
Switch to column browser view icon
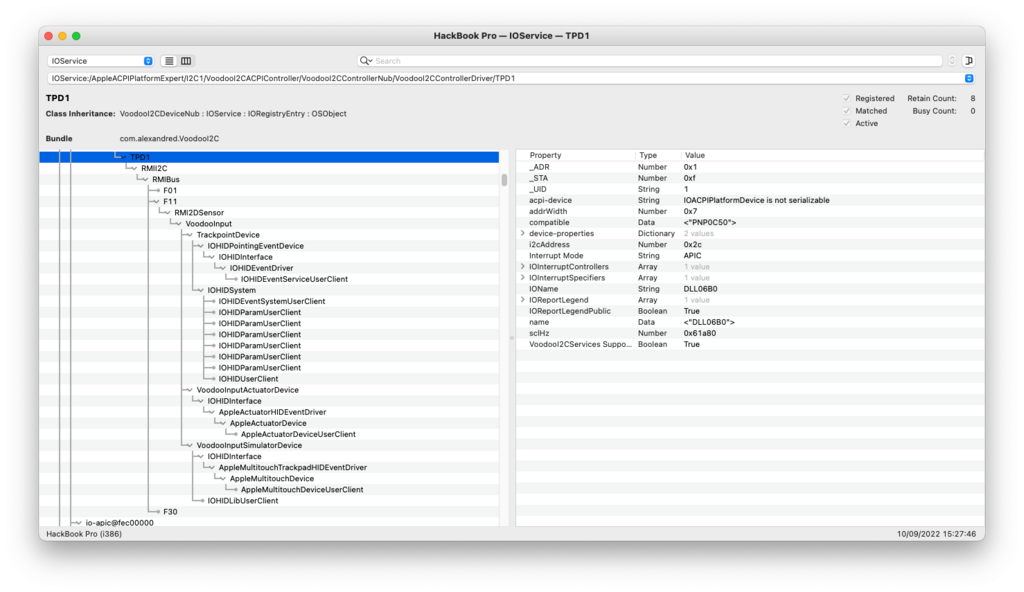pos(186,61)
